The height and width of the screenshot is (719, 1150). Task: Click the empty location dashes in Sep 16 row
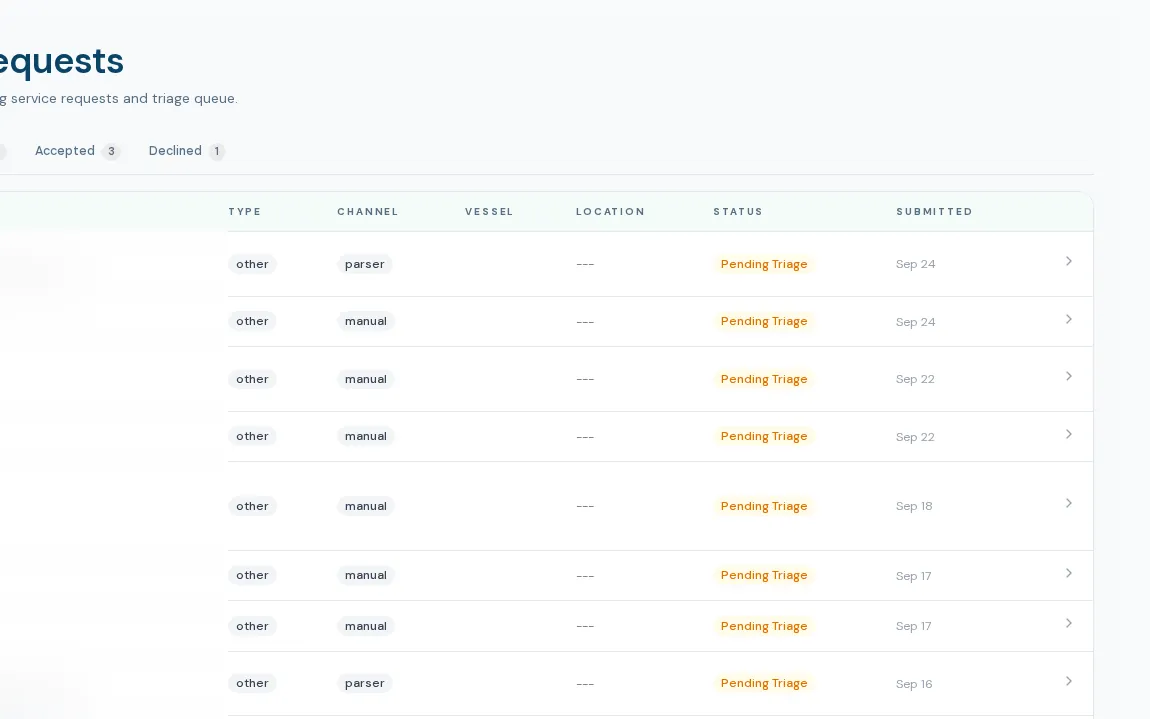click(585, 684)
